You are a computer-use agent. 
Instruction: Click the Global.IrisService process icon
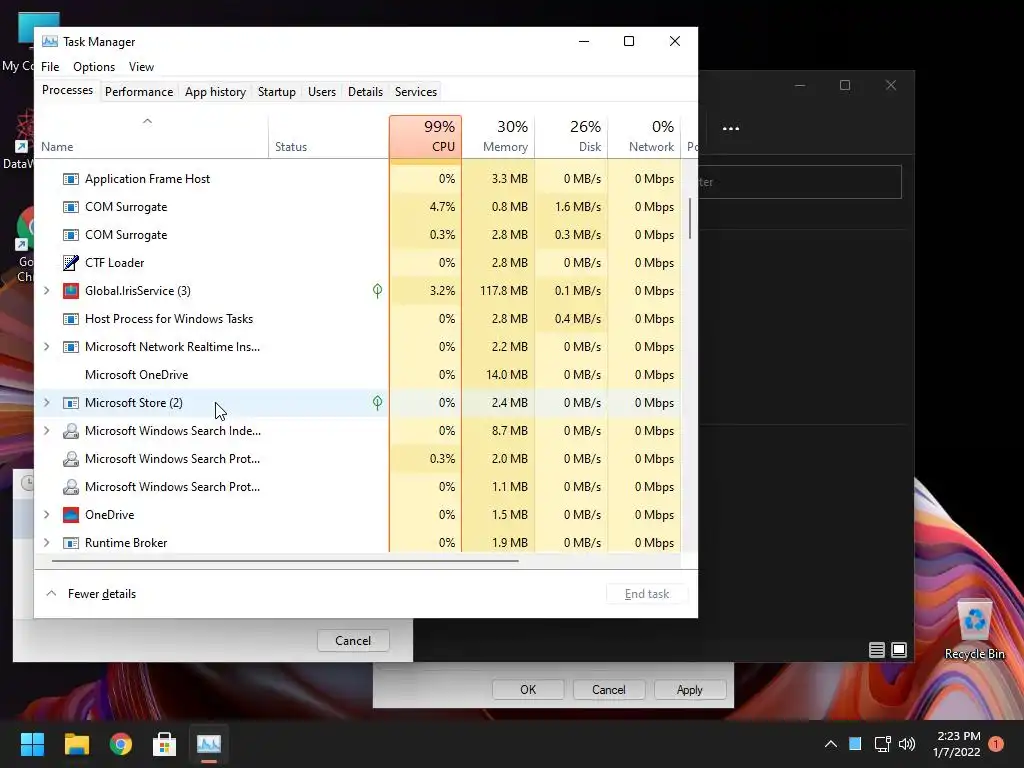point(71,291)
